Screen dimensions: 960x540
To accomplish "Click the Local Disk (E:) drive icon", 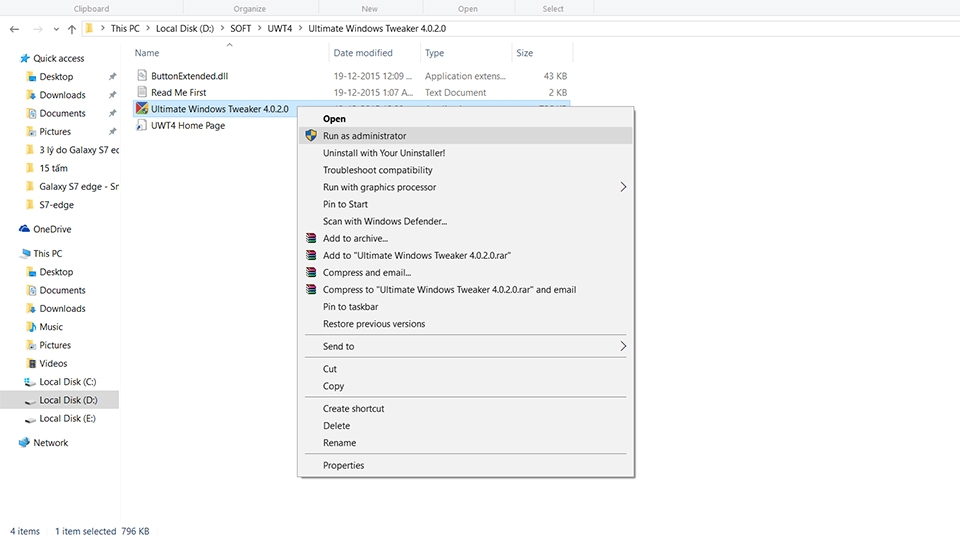I will click(29, 419).
